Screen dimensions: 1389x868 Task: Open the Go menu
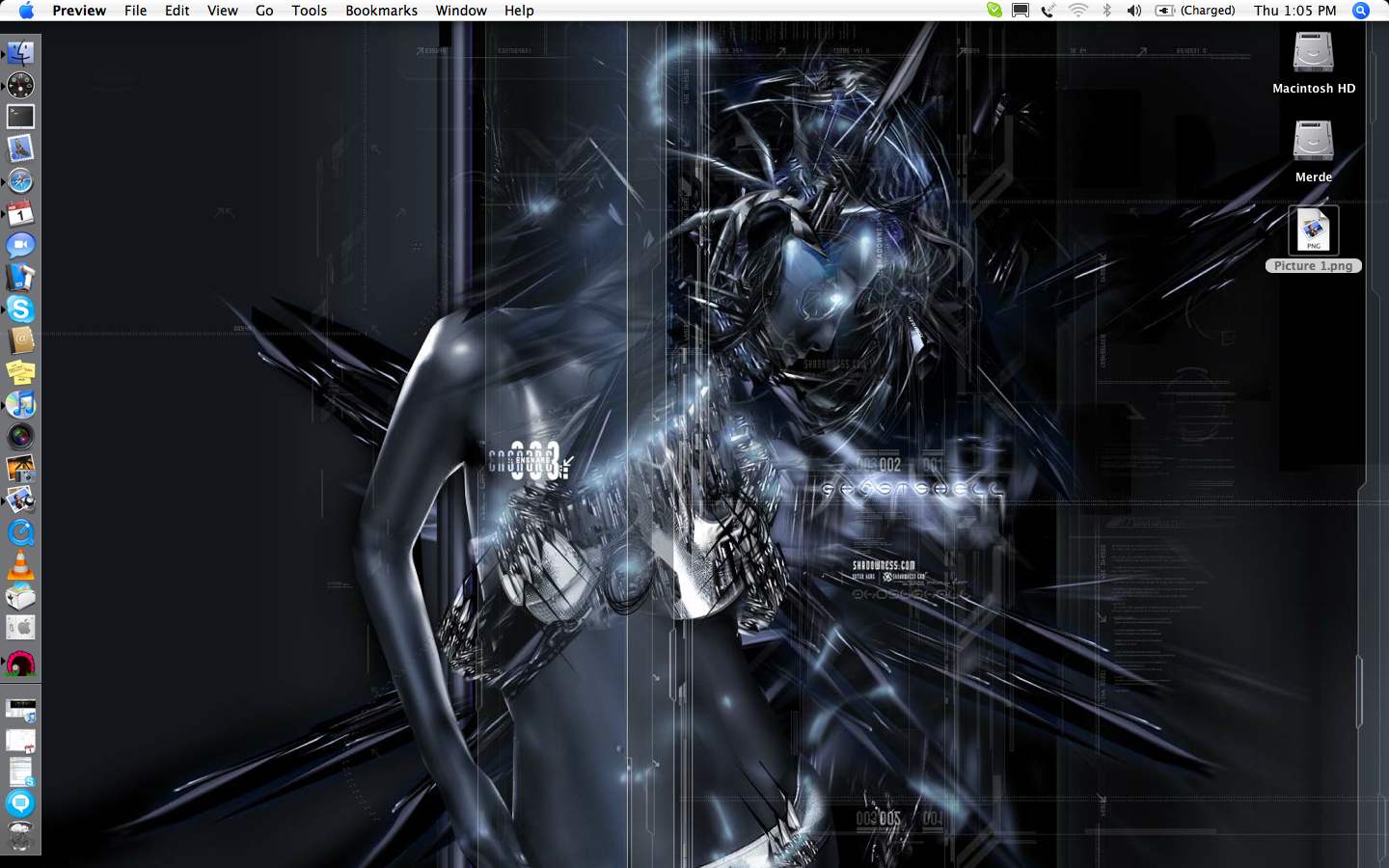(x=264, y=11)
